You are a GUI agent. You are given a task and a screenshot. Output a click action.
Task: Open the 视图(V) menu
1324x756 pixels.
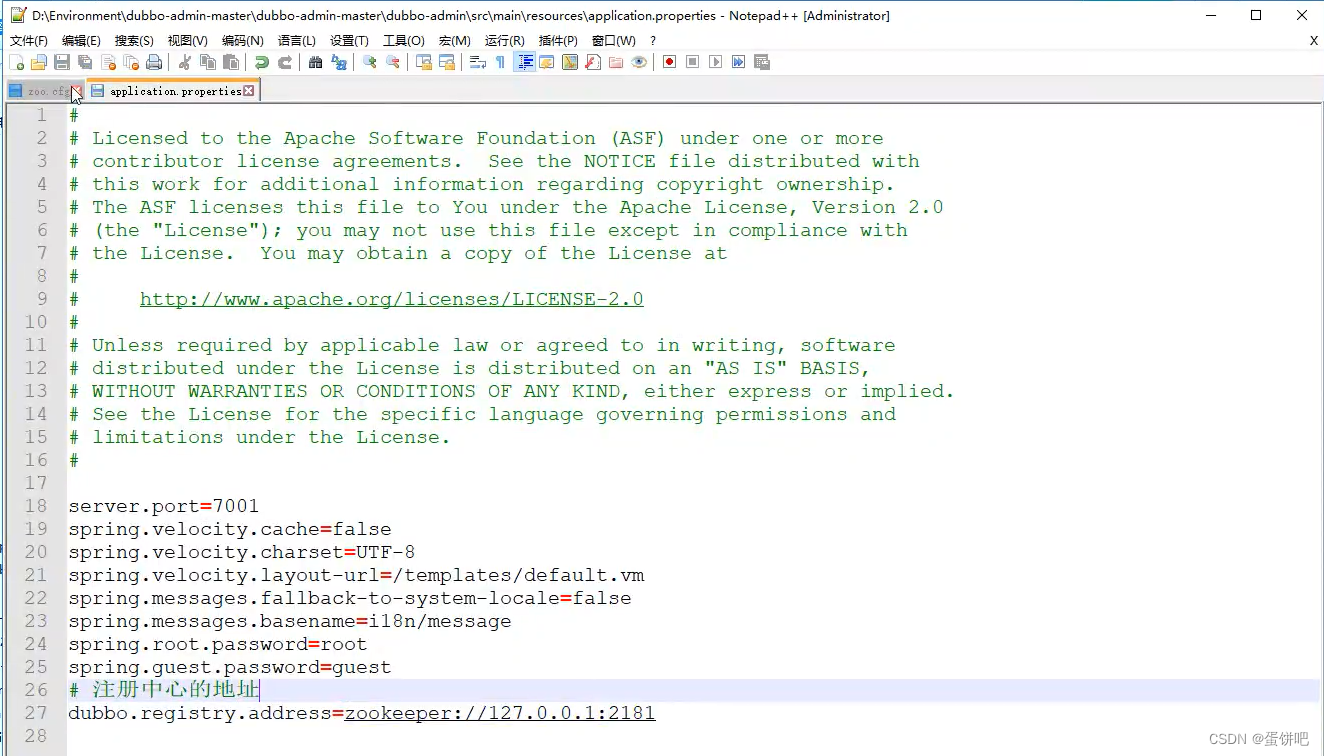(187, 41)
